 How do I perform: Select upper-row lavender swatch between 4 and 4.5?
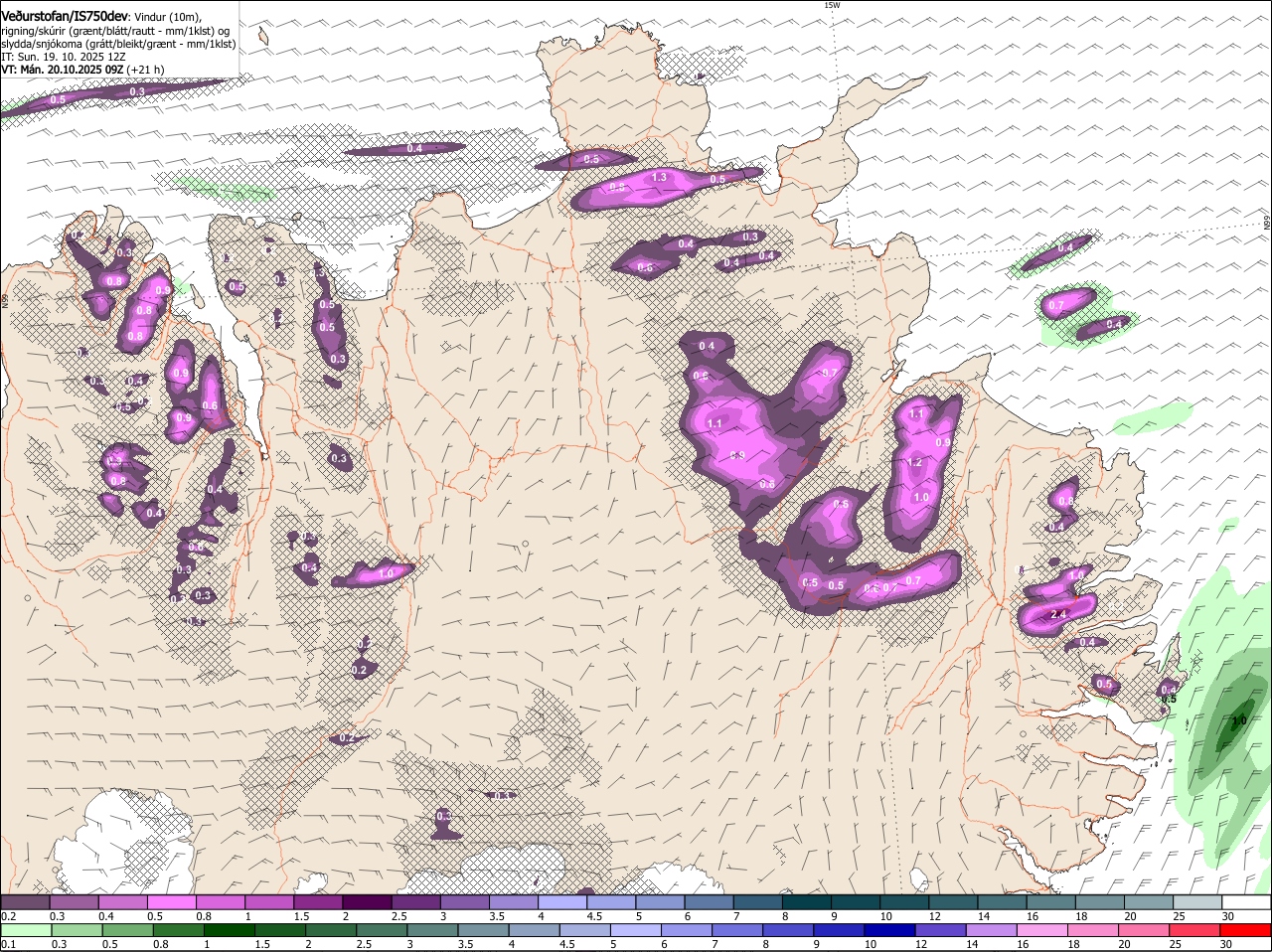click(560, 902)
